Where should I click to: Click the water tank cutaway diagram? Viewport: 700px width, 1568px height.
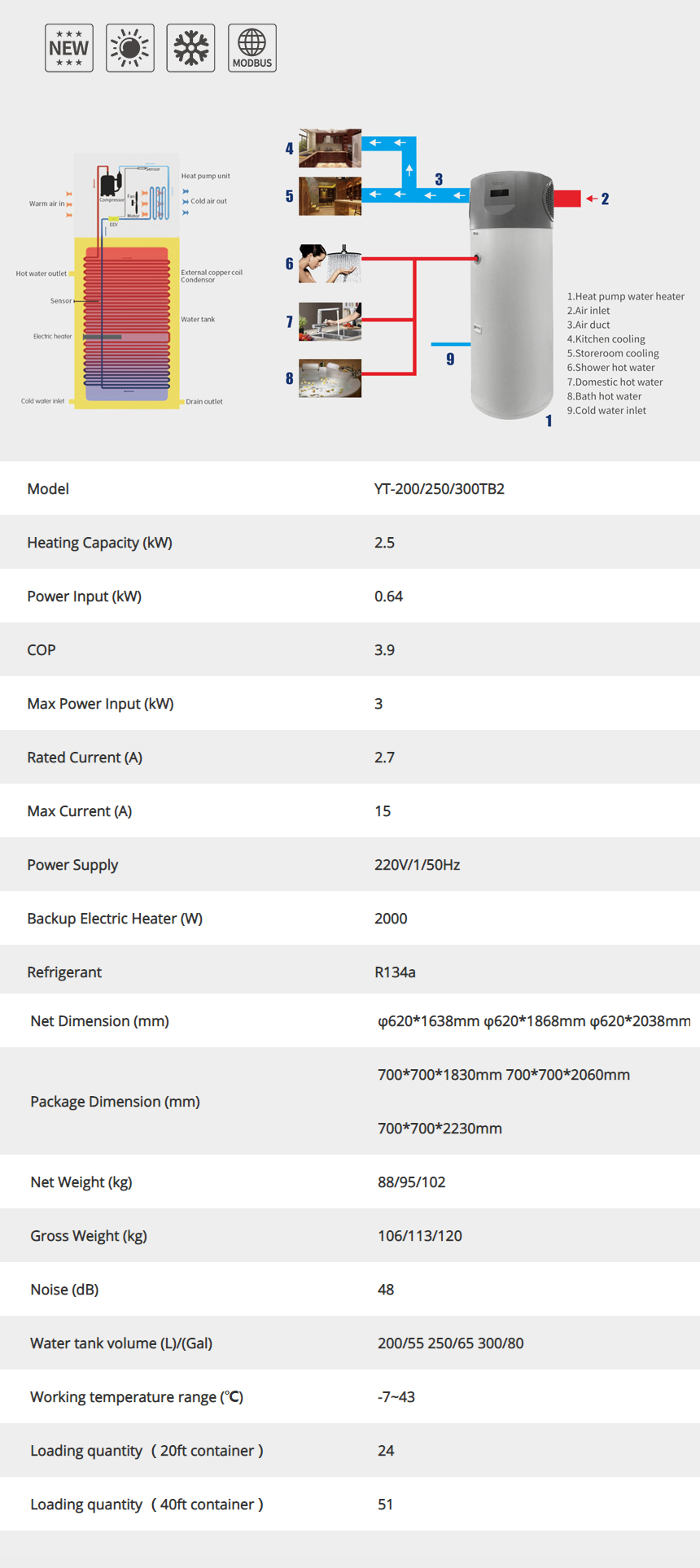(127, 281)
